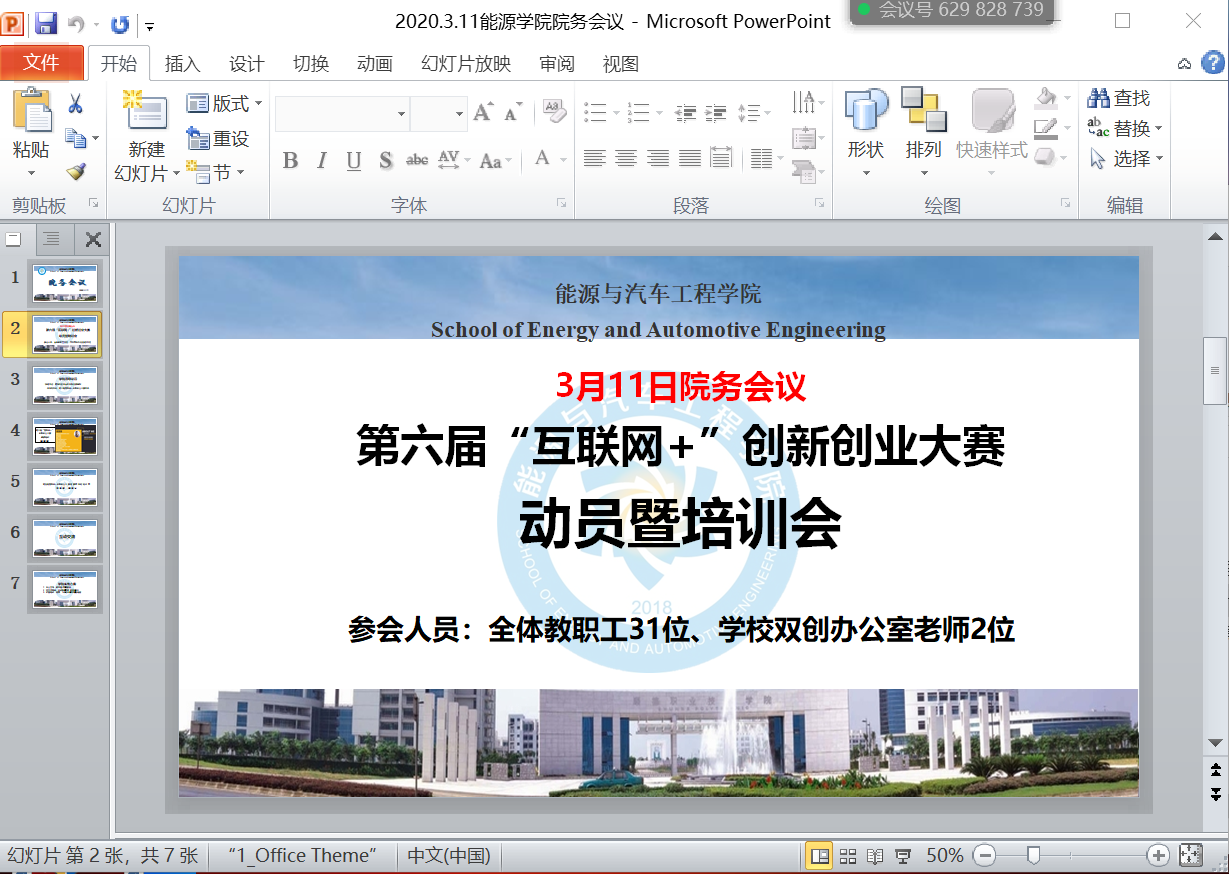Screen dimensions: 1229x874
Task: Click the Format Painter brush icon
Action: [76, 171]
